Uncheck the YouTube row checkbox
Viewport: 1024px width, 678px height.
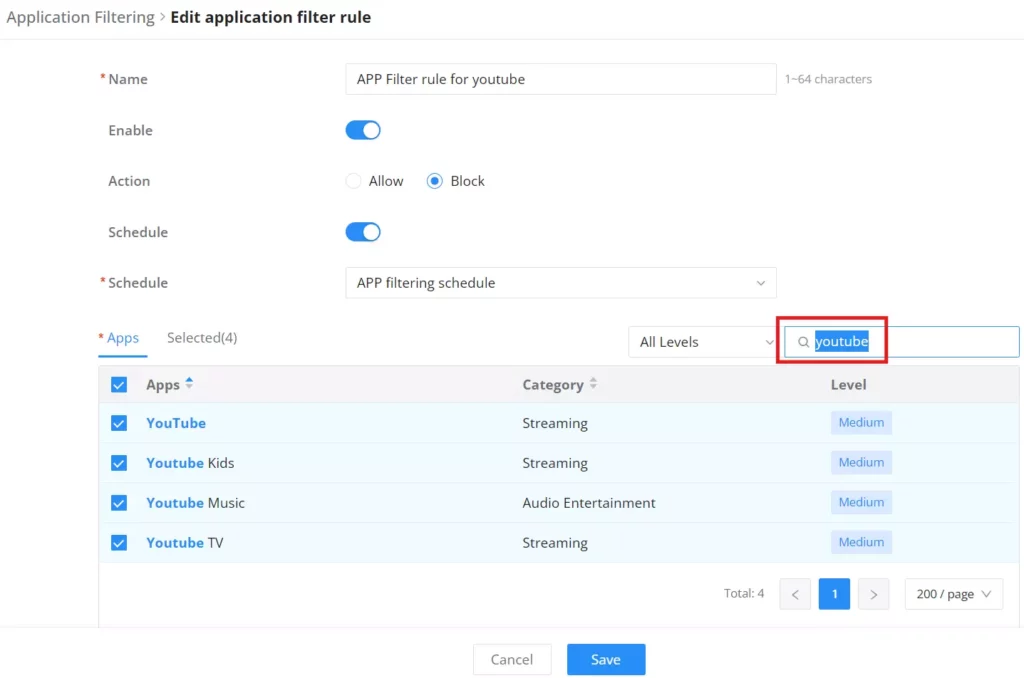coord(119,423)
